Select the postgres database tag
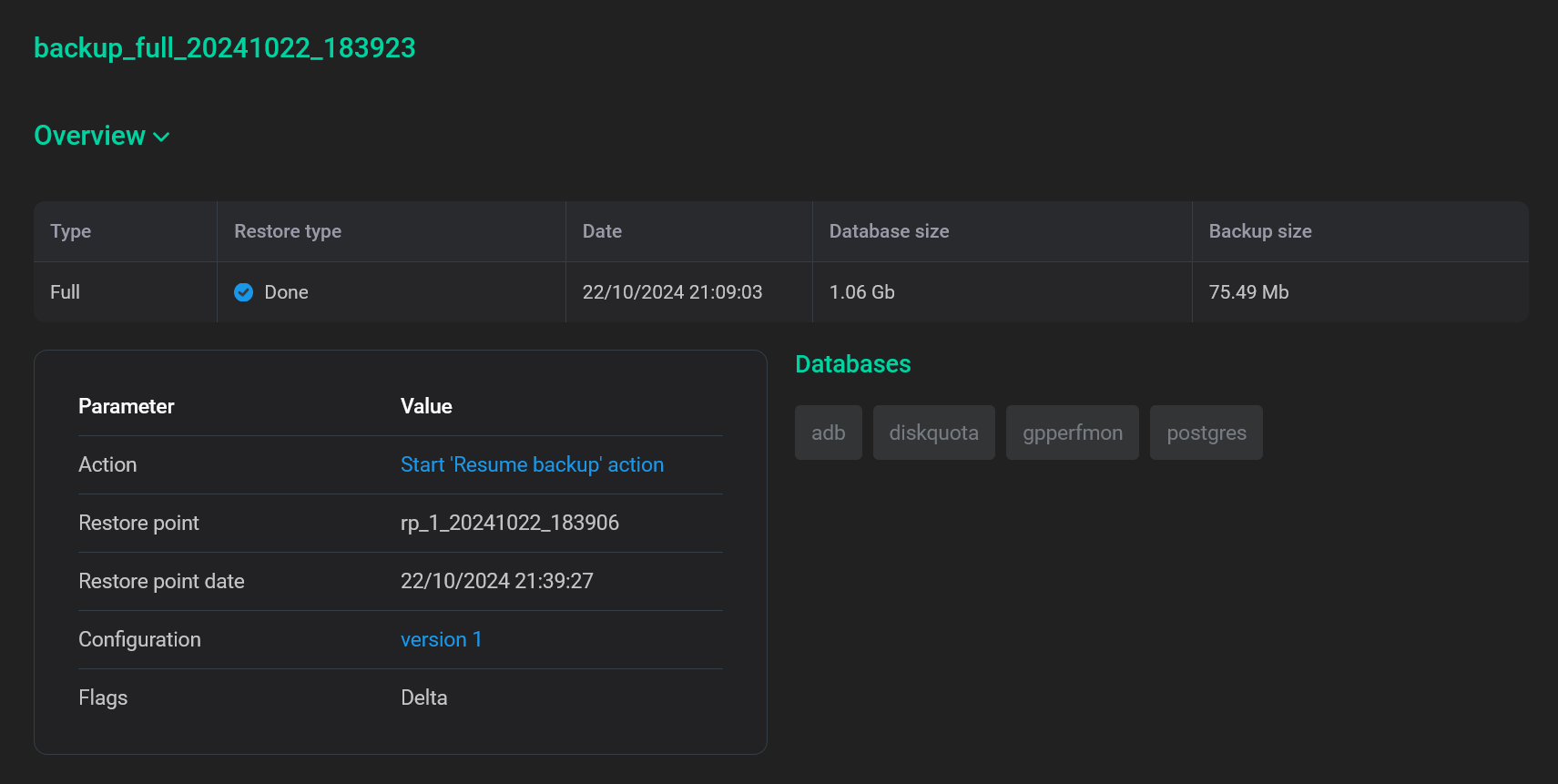 pos(1207,433)
